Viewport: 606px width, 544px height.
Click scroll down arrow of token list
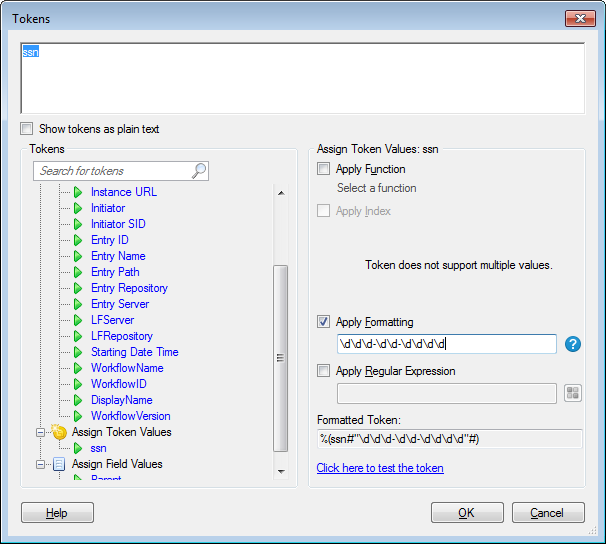pyautogui.click(x=281, y=471)
